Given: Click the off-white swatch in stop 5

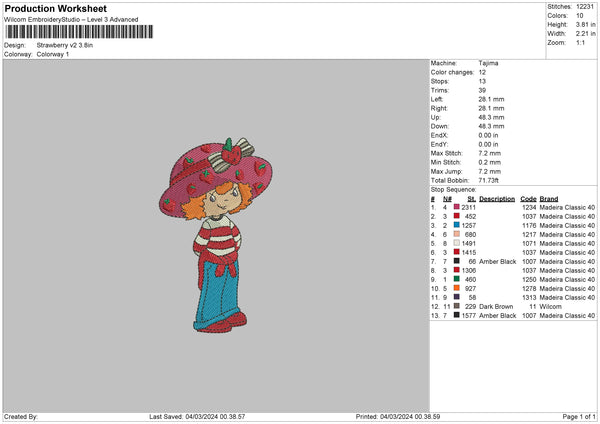Looking at the screenshot, I should (456, 243).
